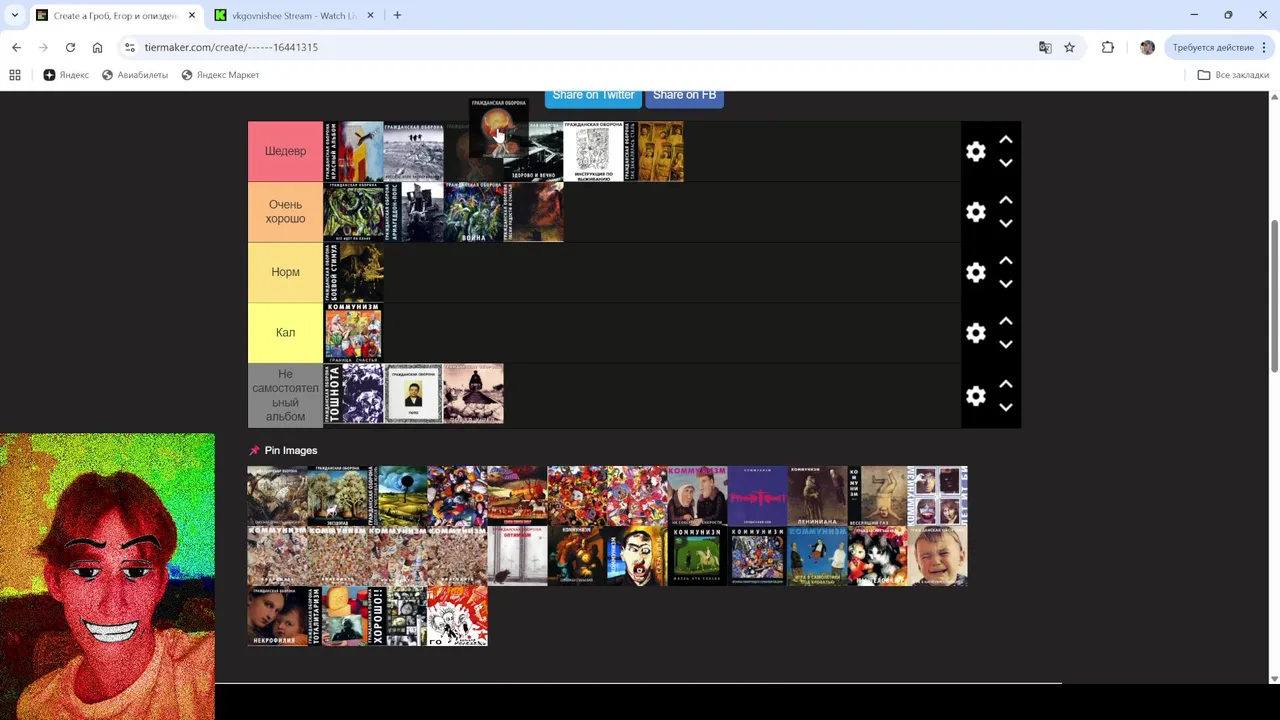Open settings gear for Кал tier
Image resolution: width=1280 pixels, height=720 pixels.
point(976,333)
